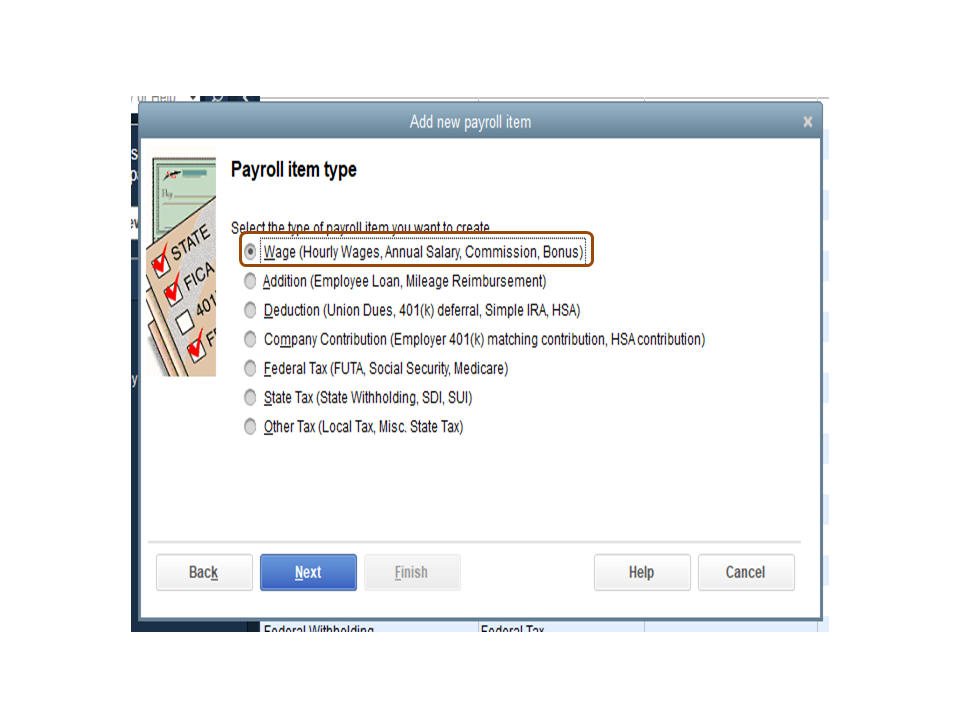Open the dropdown arrow above the dialog

click(193, 98)
